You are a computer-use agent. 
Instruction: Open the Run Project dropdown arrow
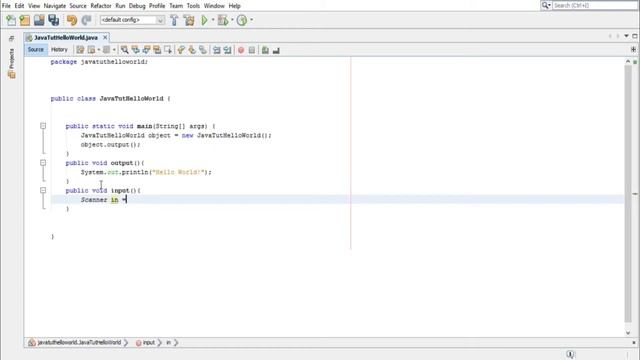click(213, 20)
